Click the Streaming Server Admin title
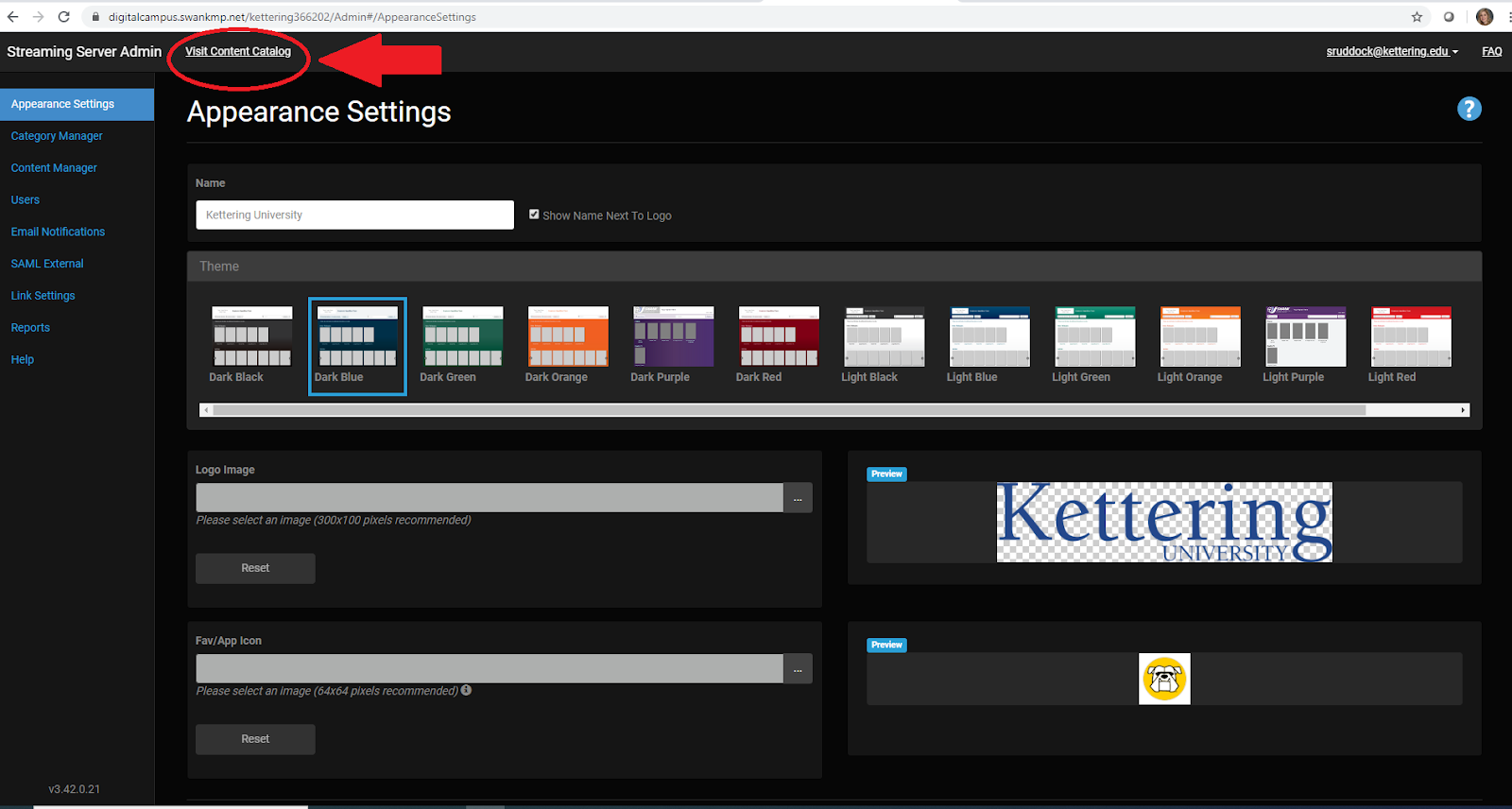The width and height of the screenshot is (1512, 809). [x=84, y=52]
